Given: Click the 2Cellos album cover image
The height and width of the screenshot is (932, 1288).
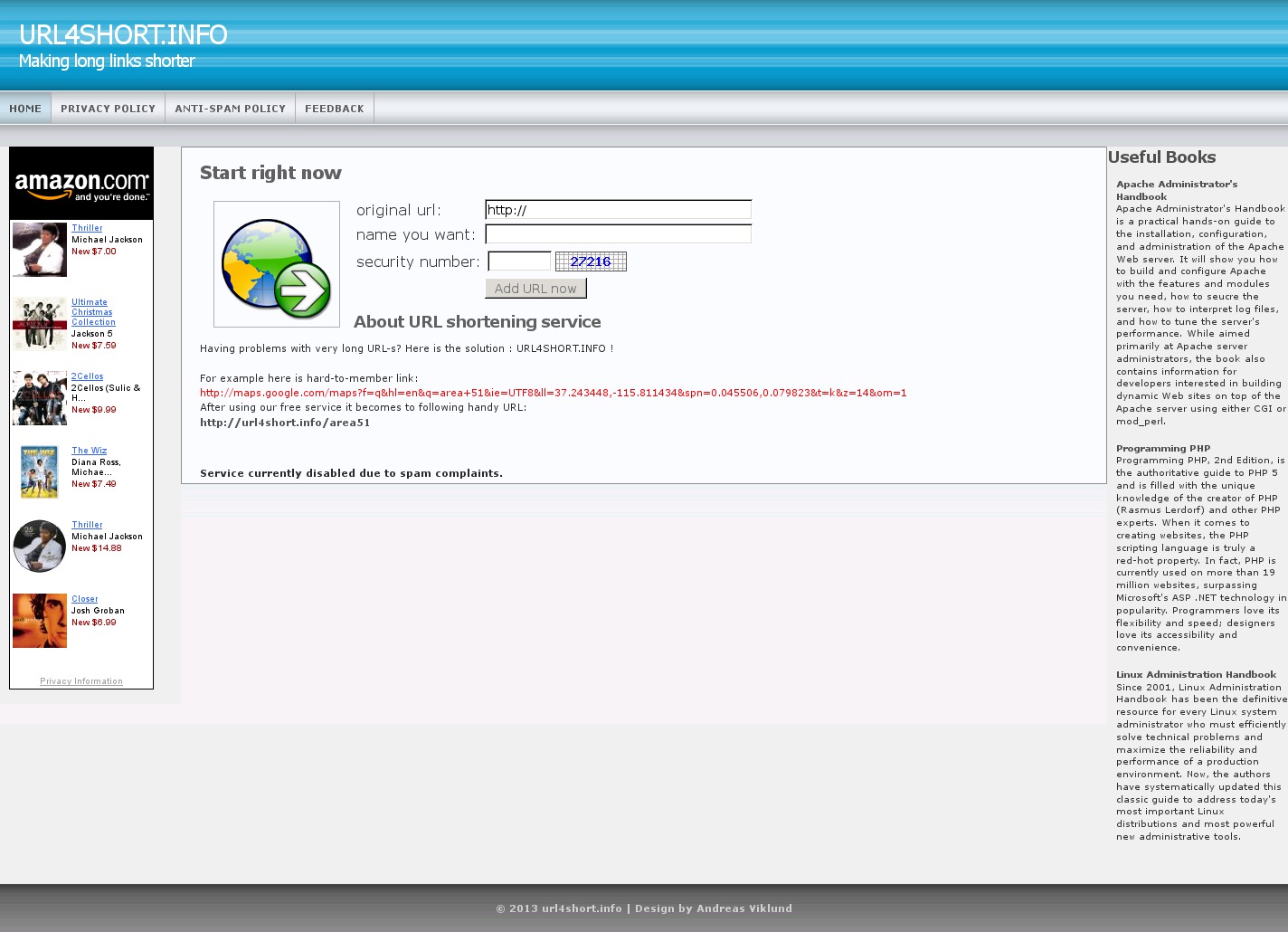Looking at the screenshot, I should click(40, 397).
